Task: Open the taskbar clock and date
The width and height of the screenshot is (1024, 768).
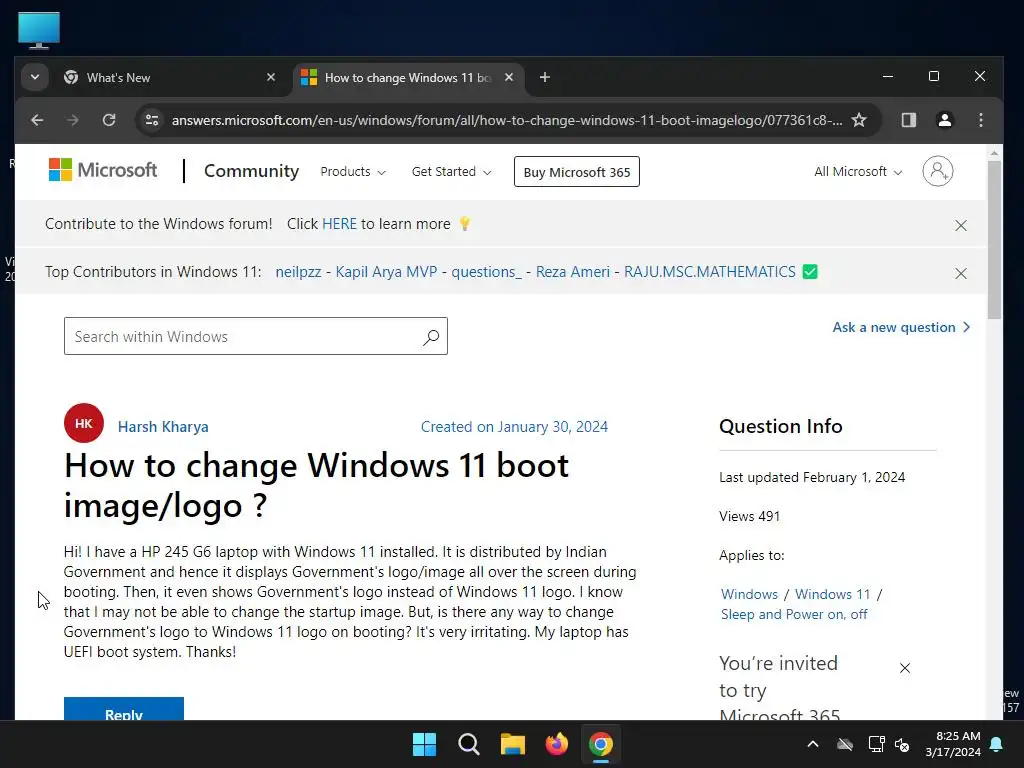Action: tap(953, 744)
